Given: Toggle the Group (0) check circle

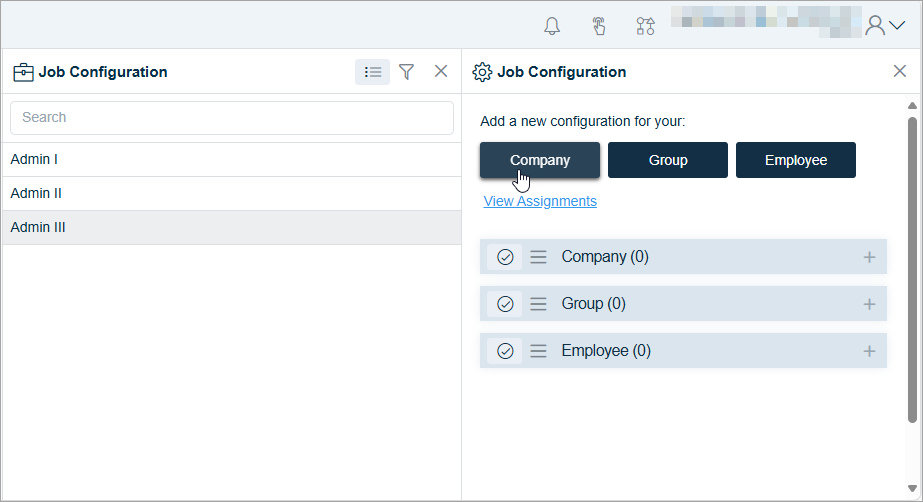Looking at the screenshot, I should click(x=505, y=304).
